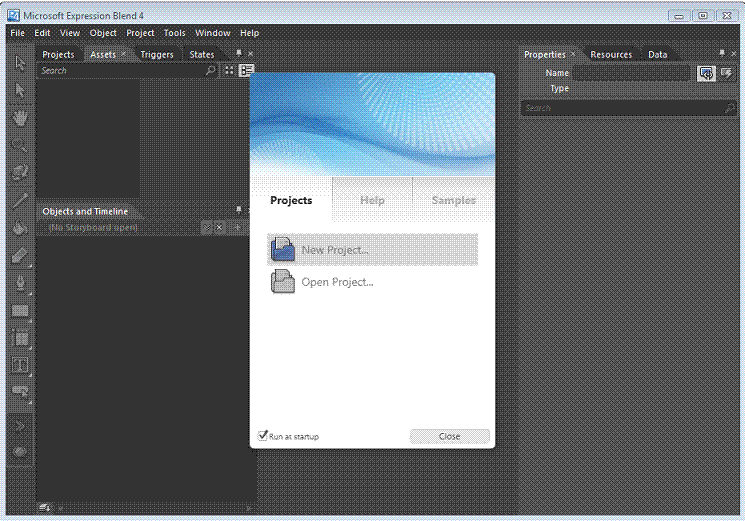
Task: Activate the Zoom magnifier tool
Action: coord(20,145)
